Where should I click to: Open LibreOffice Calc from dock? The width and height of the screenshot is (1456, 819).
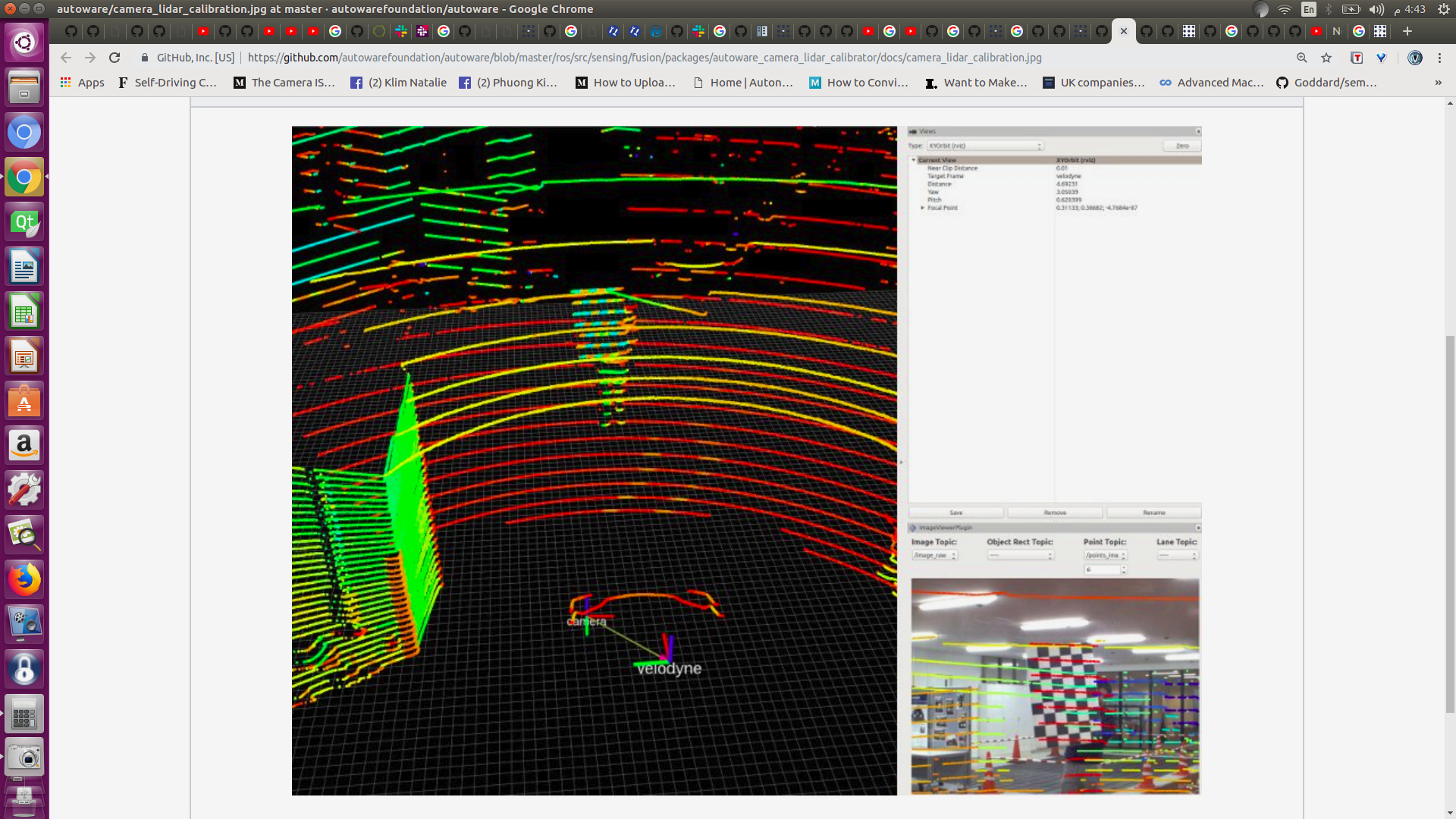(x=24, y=312)
